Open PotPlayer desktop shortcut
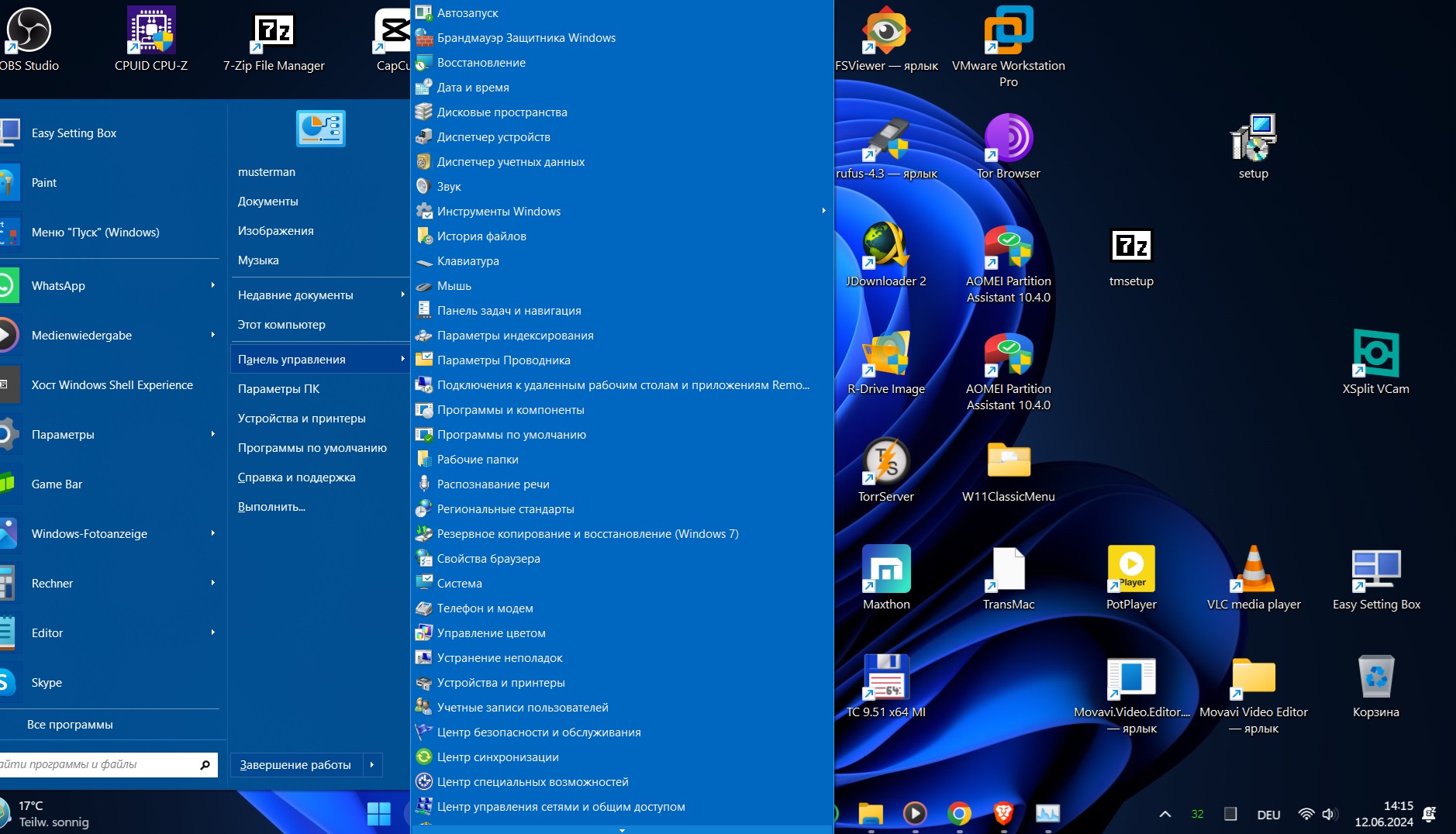The height and width of the screenshot is (834, 1456). [1130, 570]
